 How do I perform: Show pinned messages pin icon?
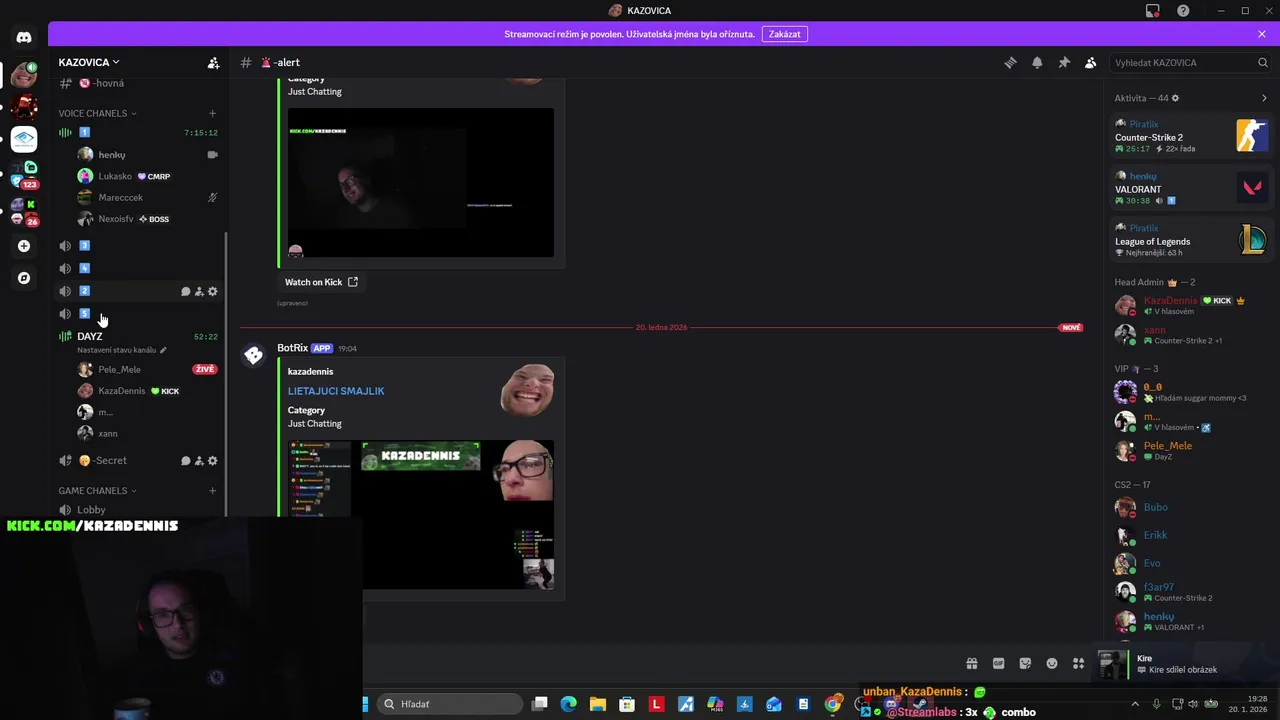(1064, 63)
